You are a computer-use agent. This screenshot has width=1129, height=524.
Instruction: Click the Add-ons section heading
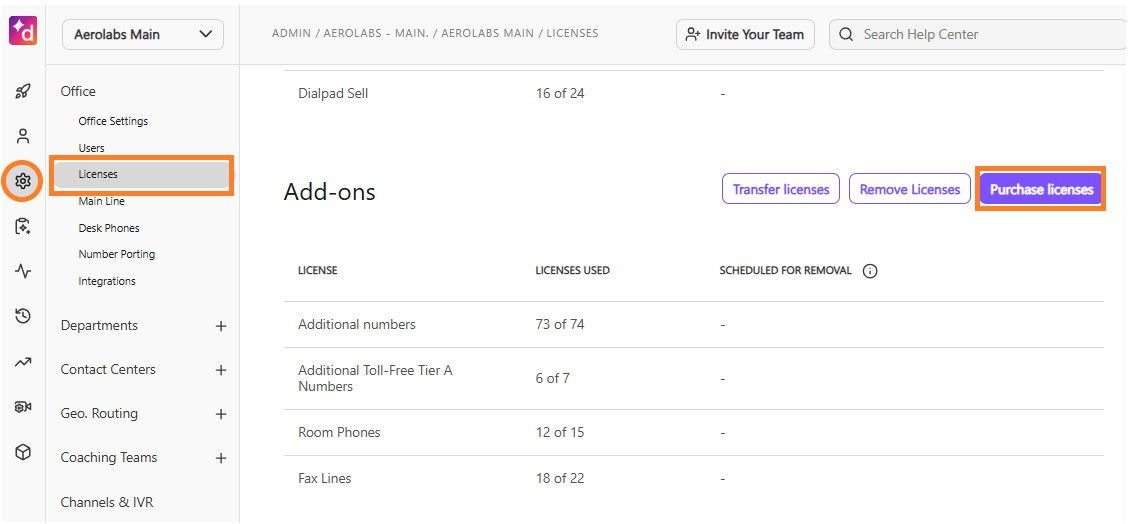(x=329, y=192)
